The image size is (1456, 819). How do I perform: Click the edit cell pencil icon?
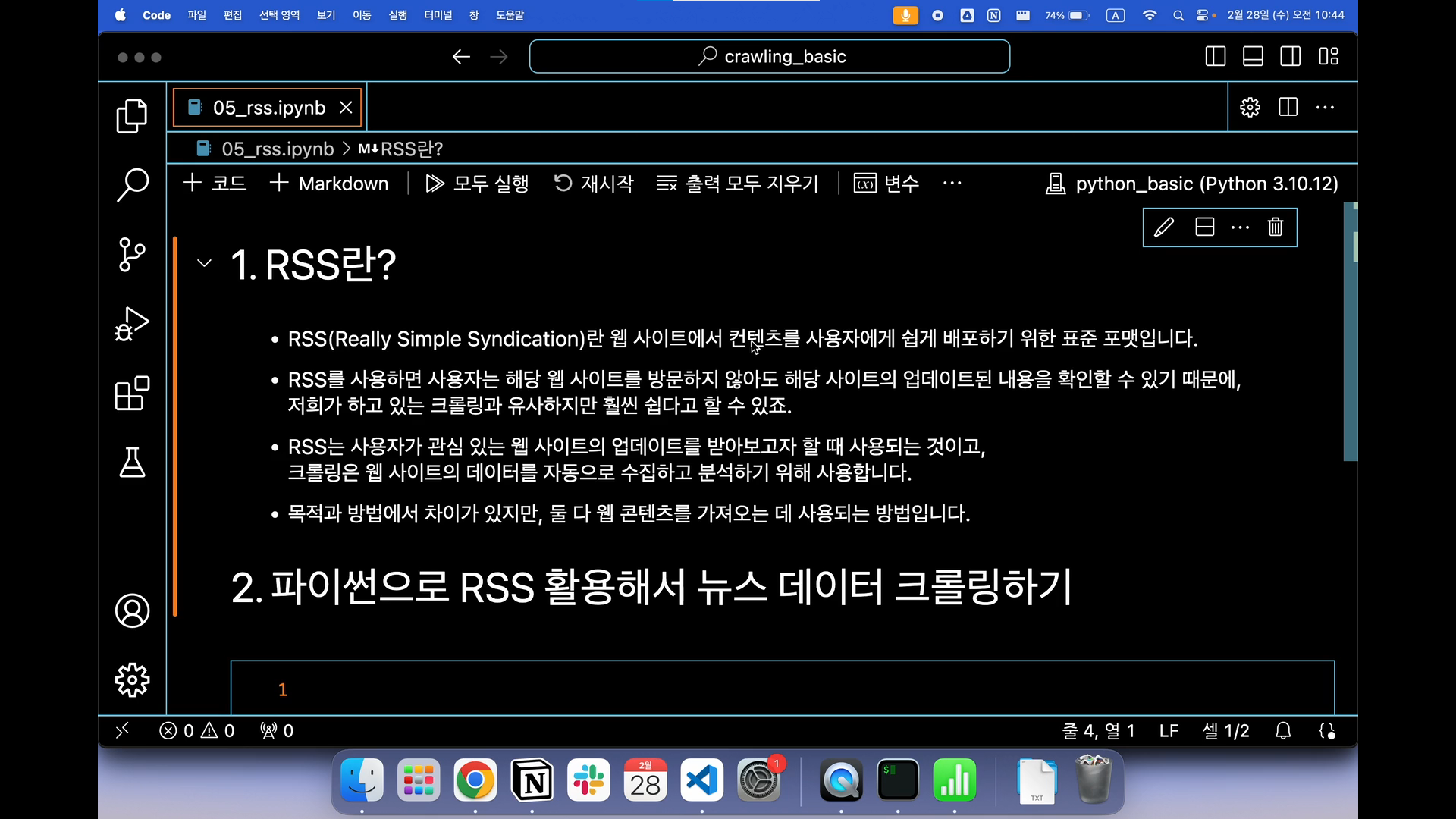[1164, 227]
